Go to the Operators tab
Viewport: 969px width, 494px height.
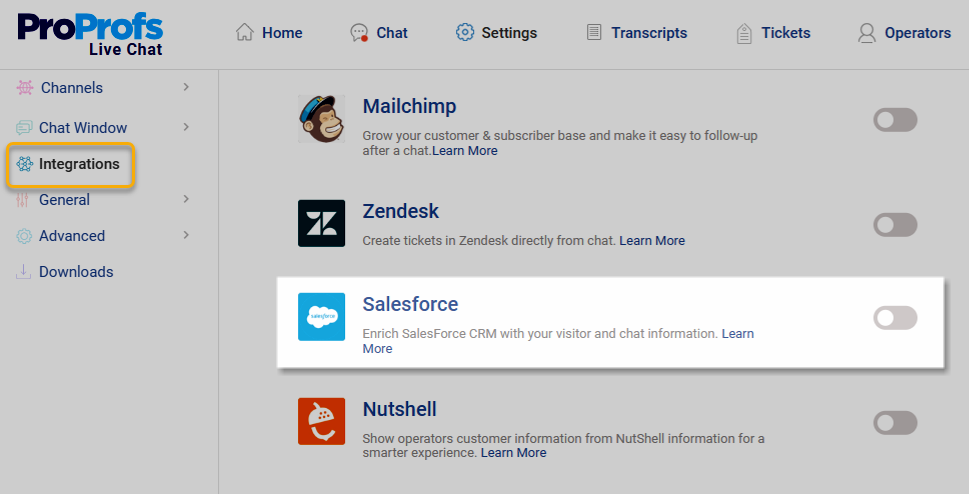[904, 33]
